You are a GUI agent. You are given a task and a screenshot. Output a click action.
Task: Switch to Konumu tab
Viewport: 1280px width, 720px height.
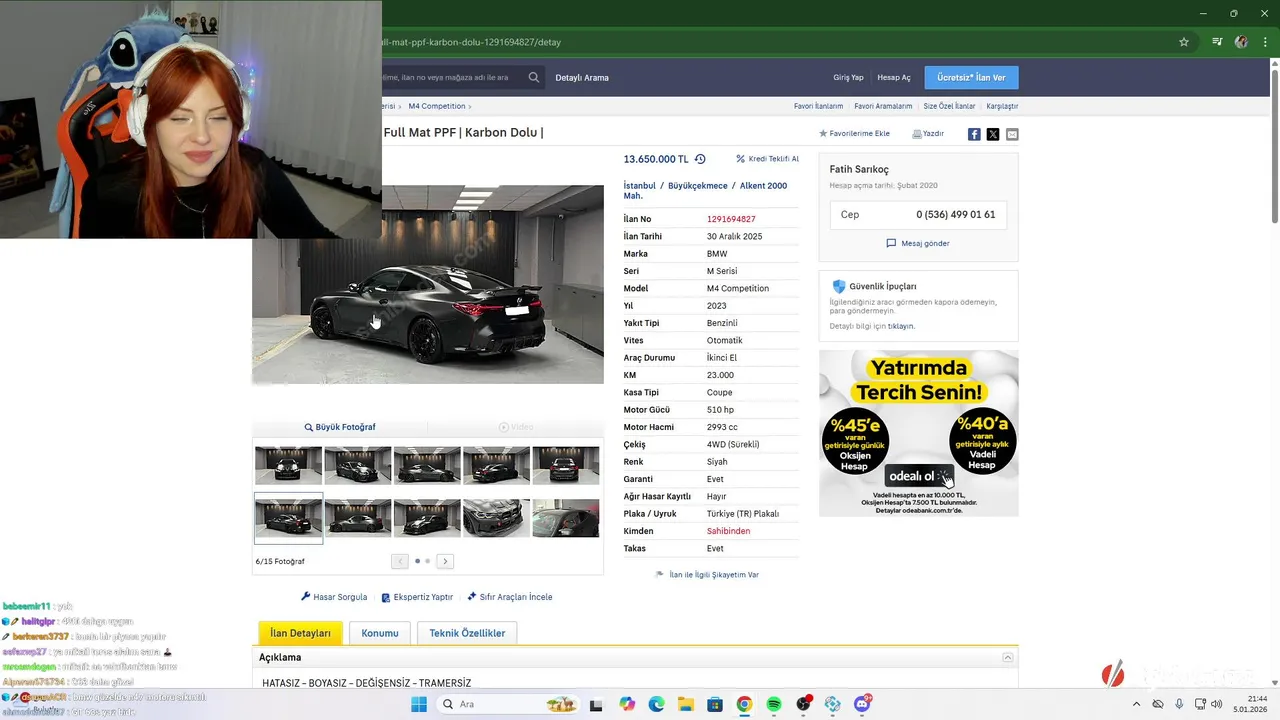coord(380,633)
